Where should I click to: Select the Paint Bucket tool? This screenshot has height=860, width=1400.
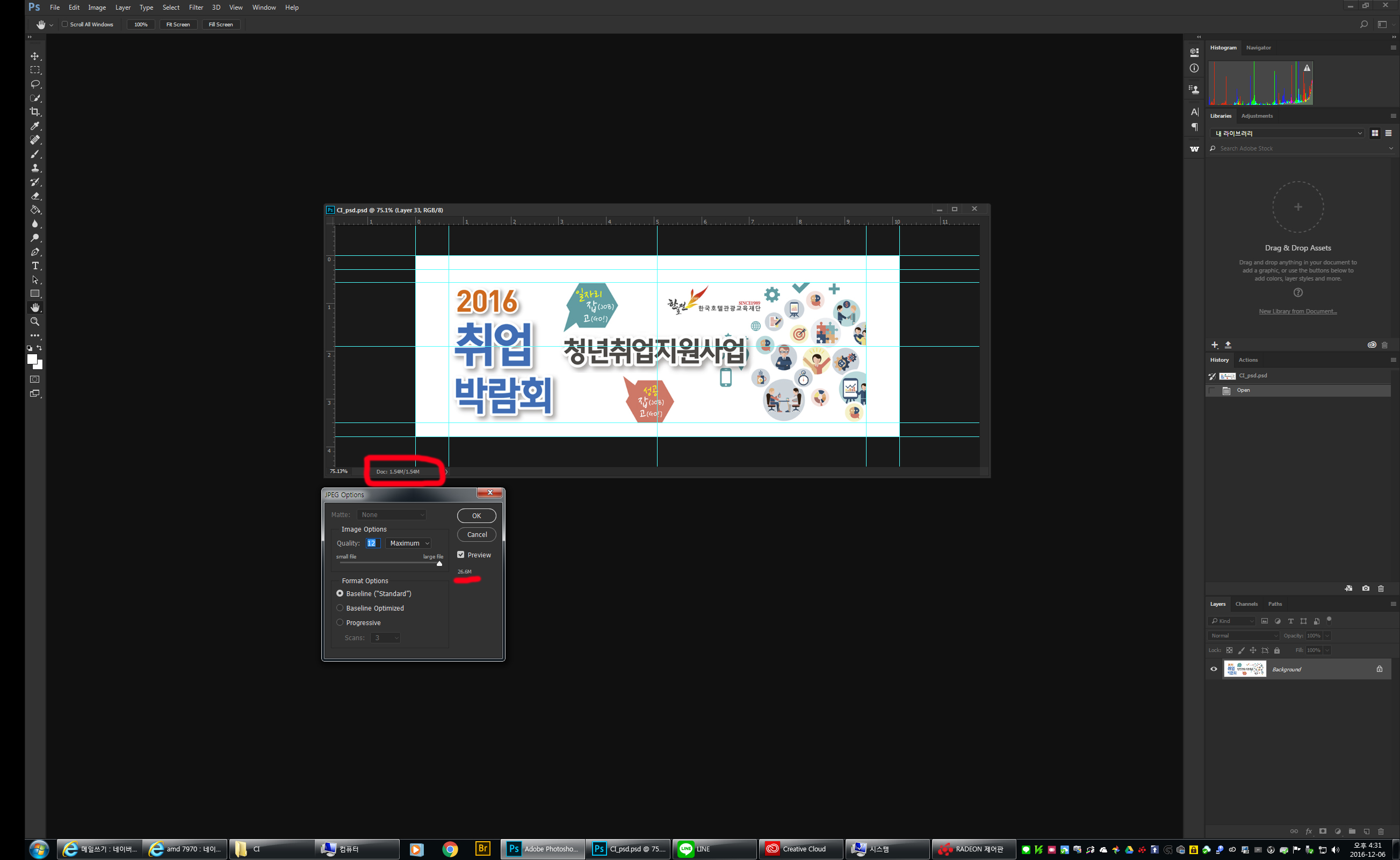point(35,210)
